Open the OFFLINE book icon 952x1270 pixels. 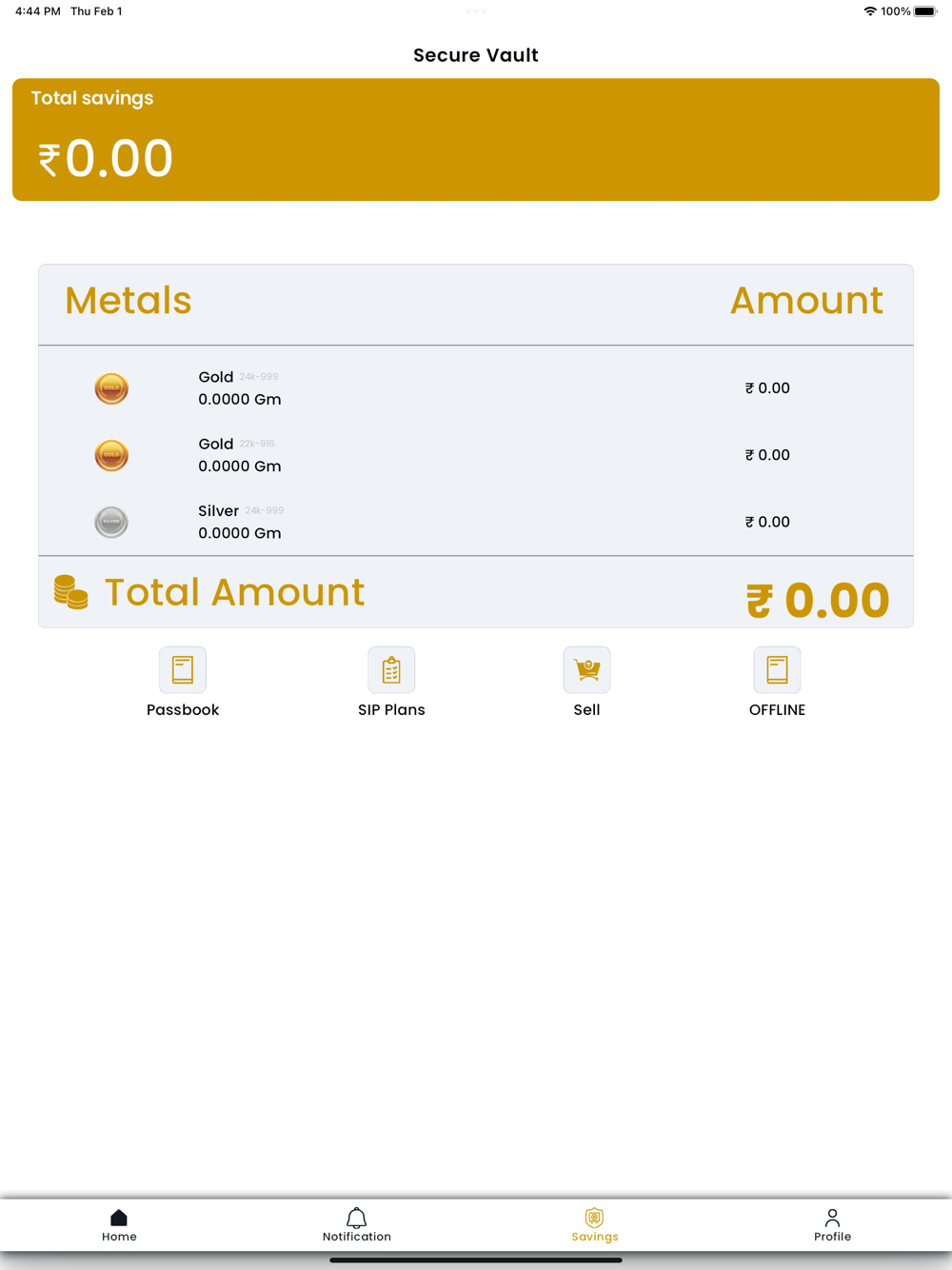[777, 670]
